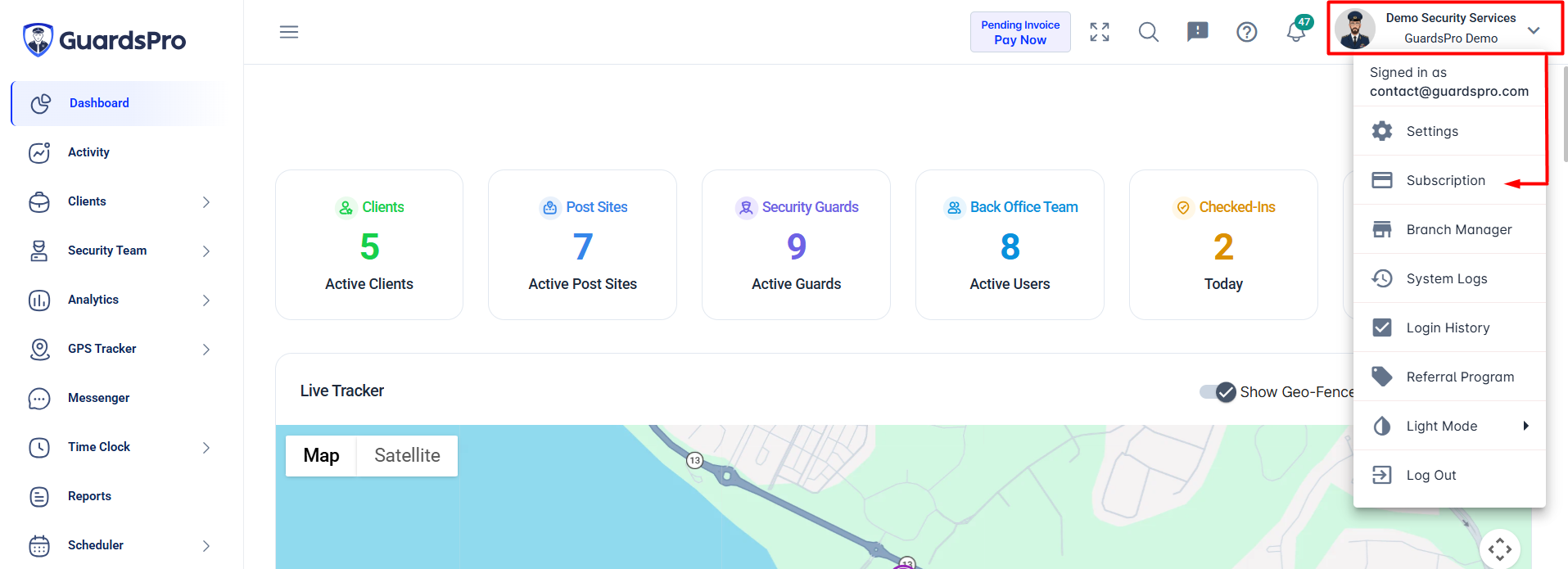Collapse the account dropdown chevron

pyautogui.click(x=1534, y=30)
